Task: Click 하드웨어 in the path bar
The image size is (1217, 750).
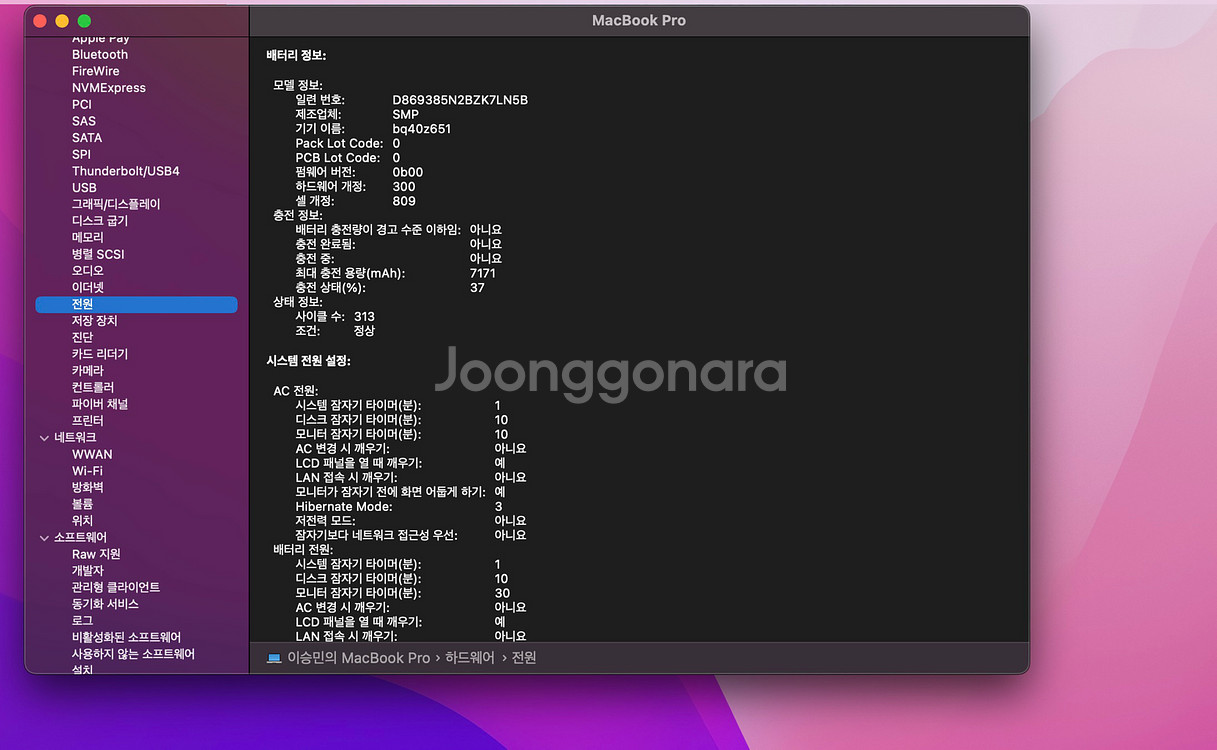Action: coord(470,658)
